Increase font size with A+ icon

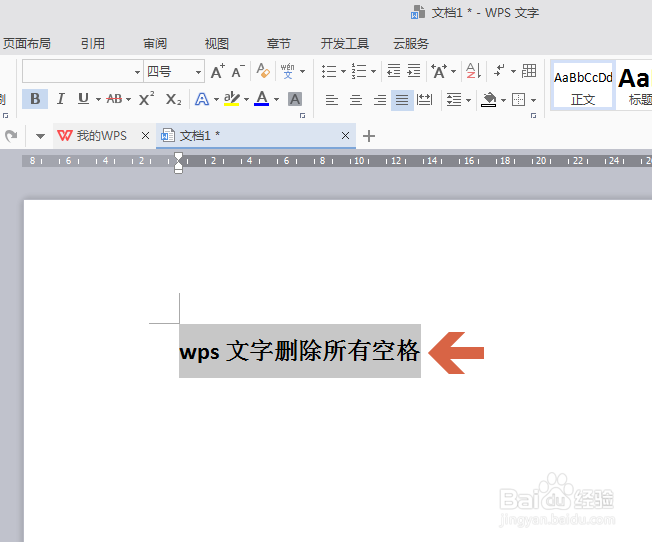pos(217,72)
